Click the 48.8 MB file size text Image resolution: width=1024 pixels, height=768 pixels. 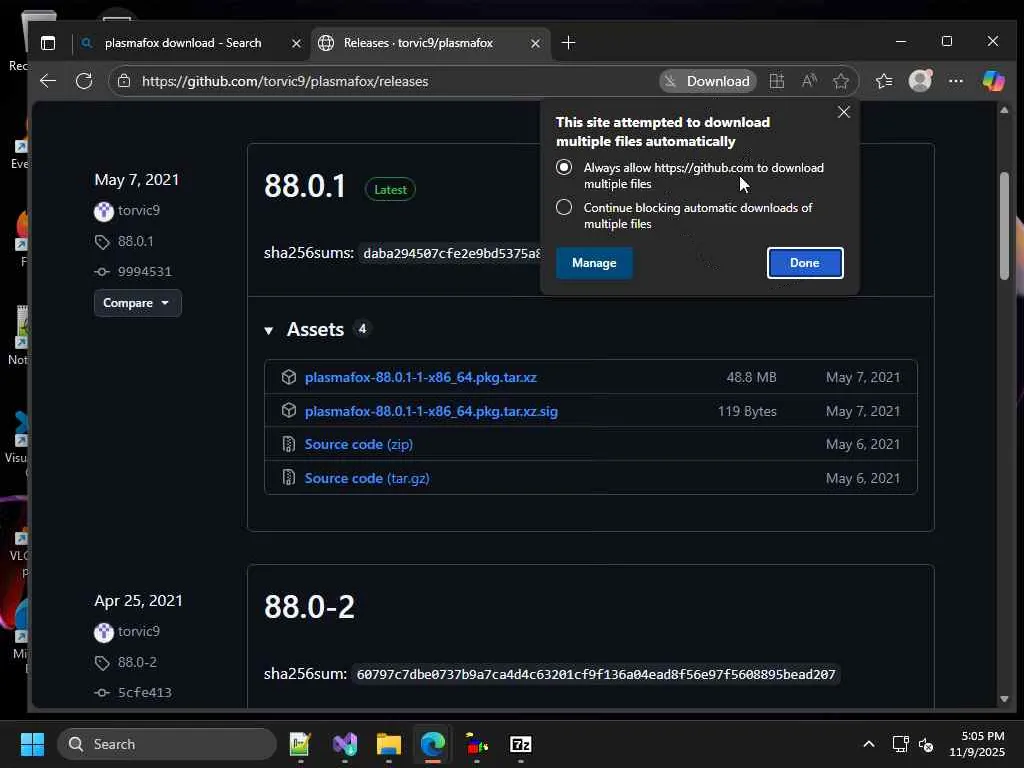pos(751,377)
